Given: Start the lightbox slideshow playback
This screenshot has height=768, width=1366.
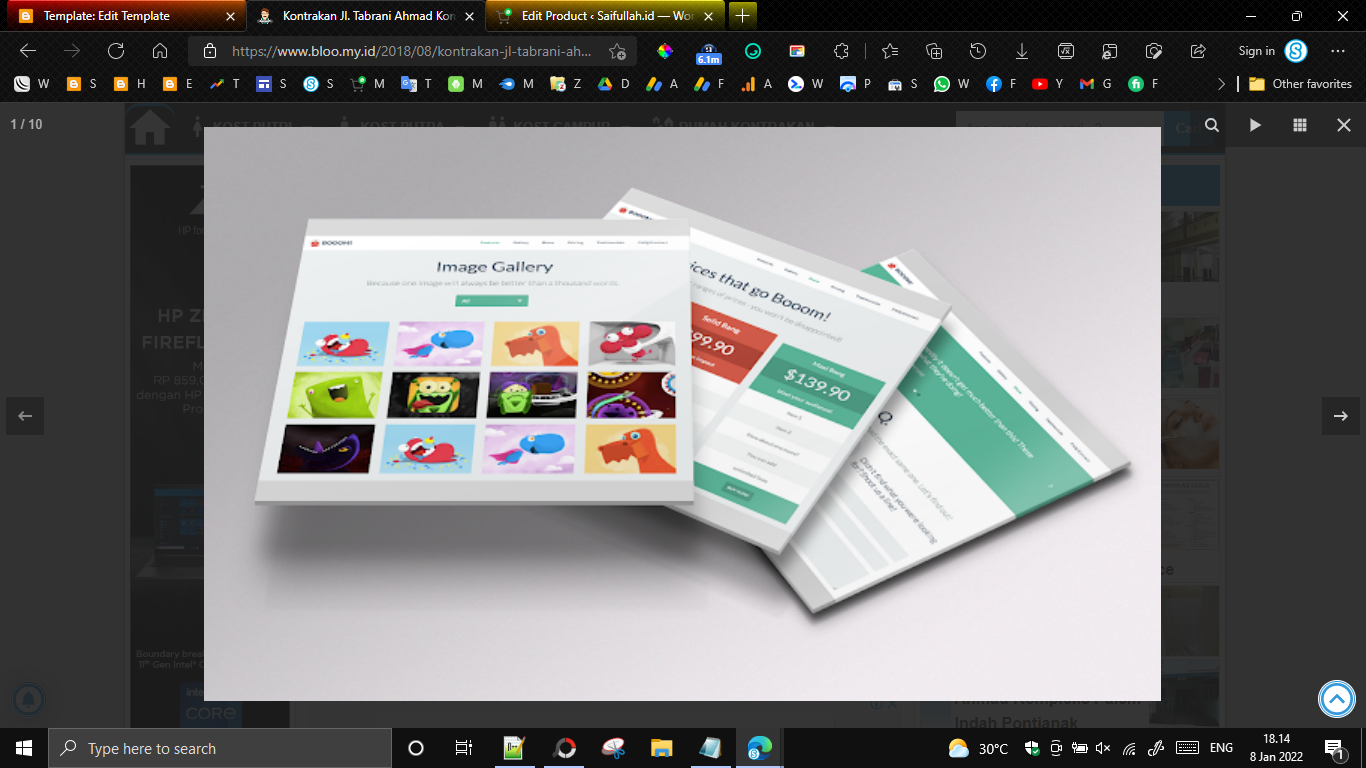Looking at the screenshot, I should pyautogui.click(x=1255, y=125).
